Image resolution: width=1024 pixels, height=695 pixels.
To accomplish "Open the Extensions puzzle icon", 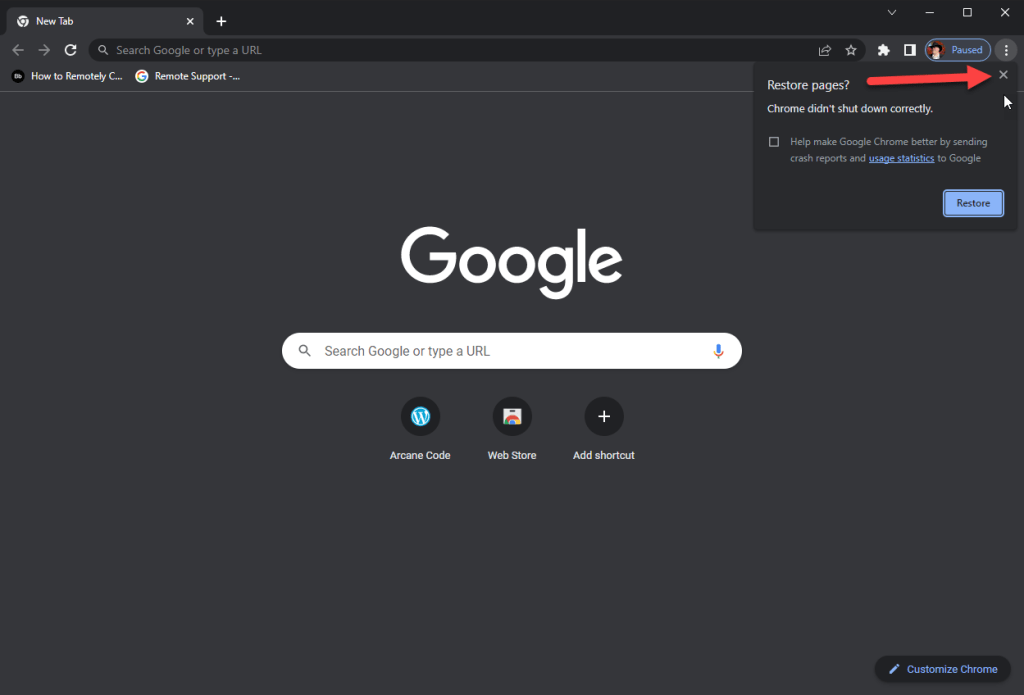I will tap(883, 50).
